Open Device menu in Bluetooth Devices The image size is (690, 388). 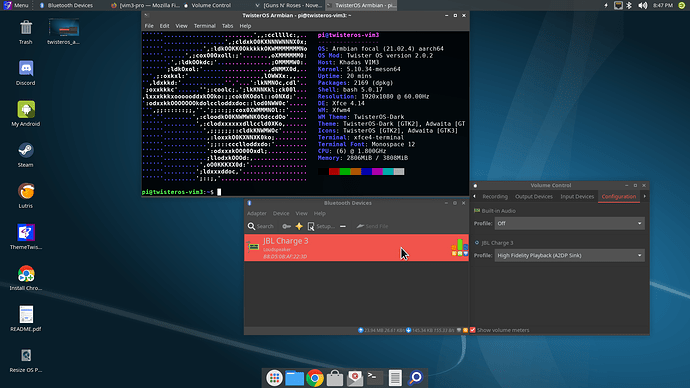click(x=281, y=213)
